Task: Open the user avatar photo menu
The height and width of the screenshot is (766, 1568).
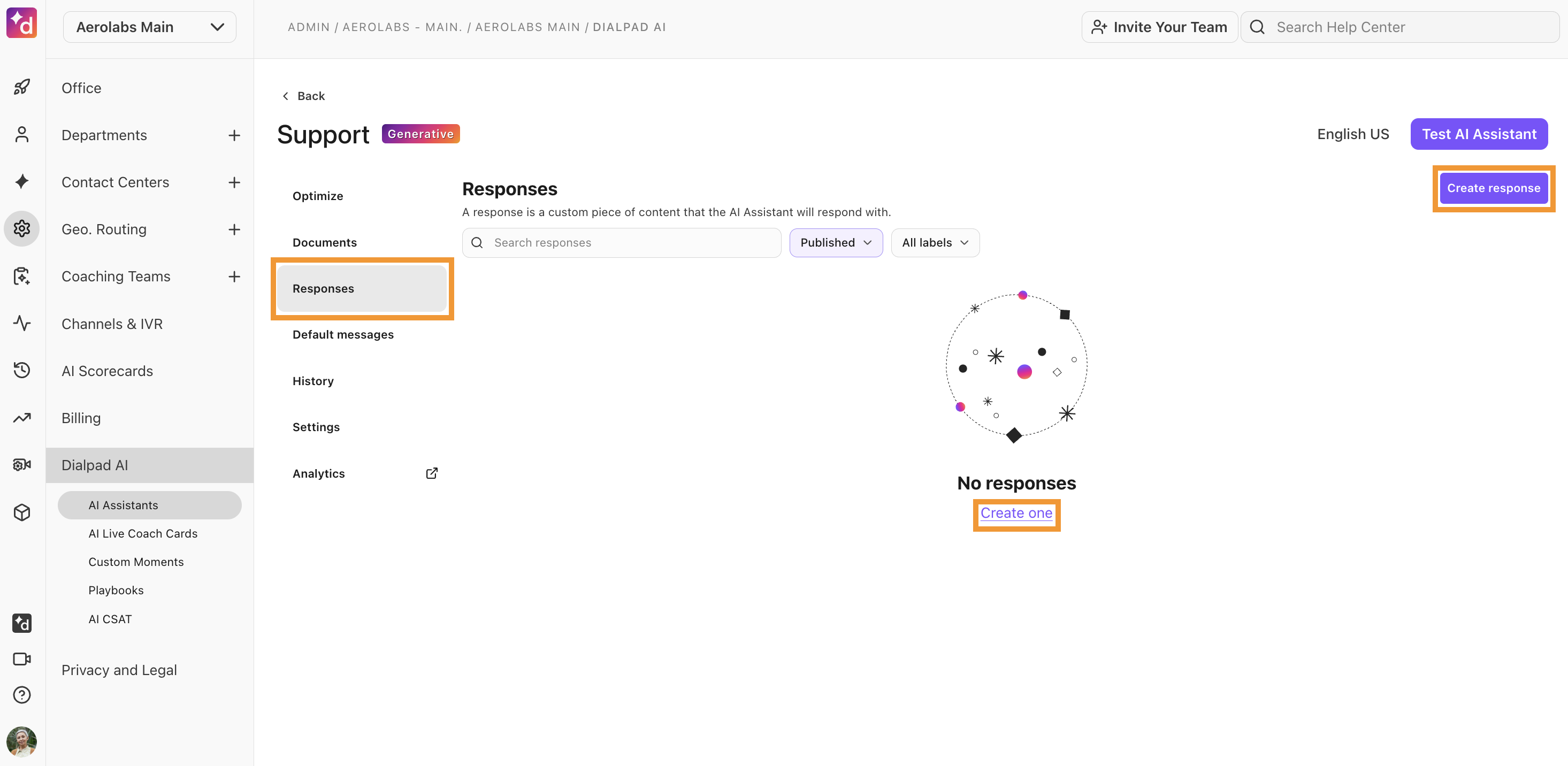Action: [x=22, y=742]
